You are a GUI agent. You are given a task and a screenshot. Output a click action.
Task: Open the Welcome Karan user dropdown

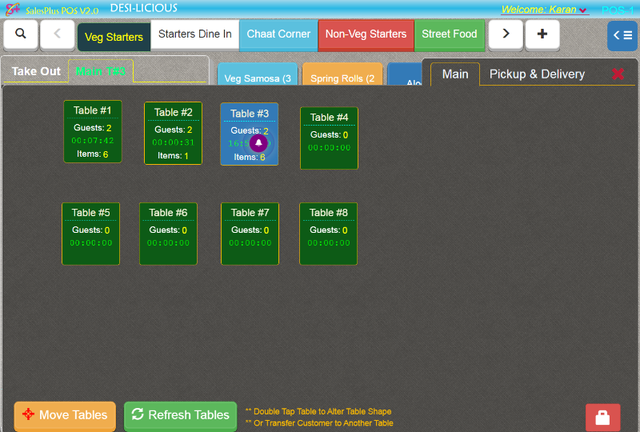point(544,10)
